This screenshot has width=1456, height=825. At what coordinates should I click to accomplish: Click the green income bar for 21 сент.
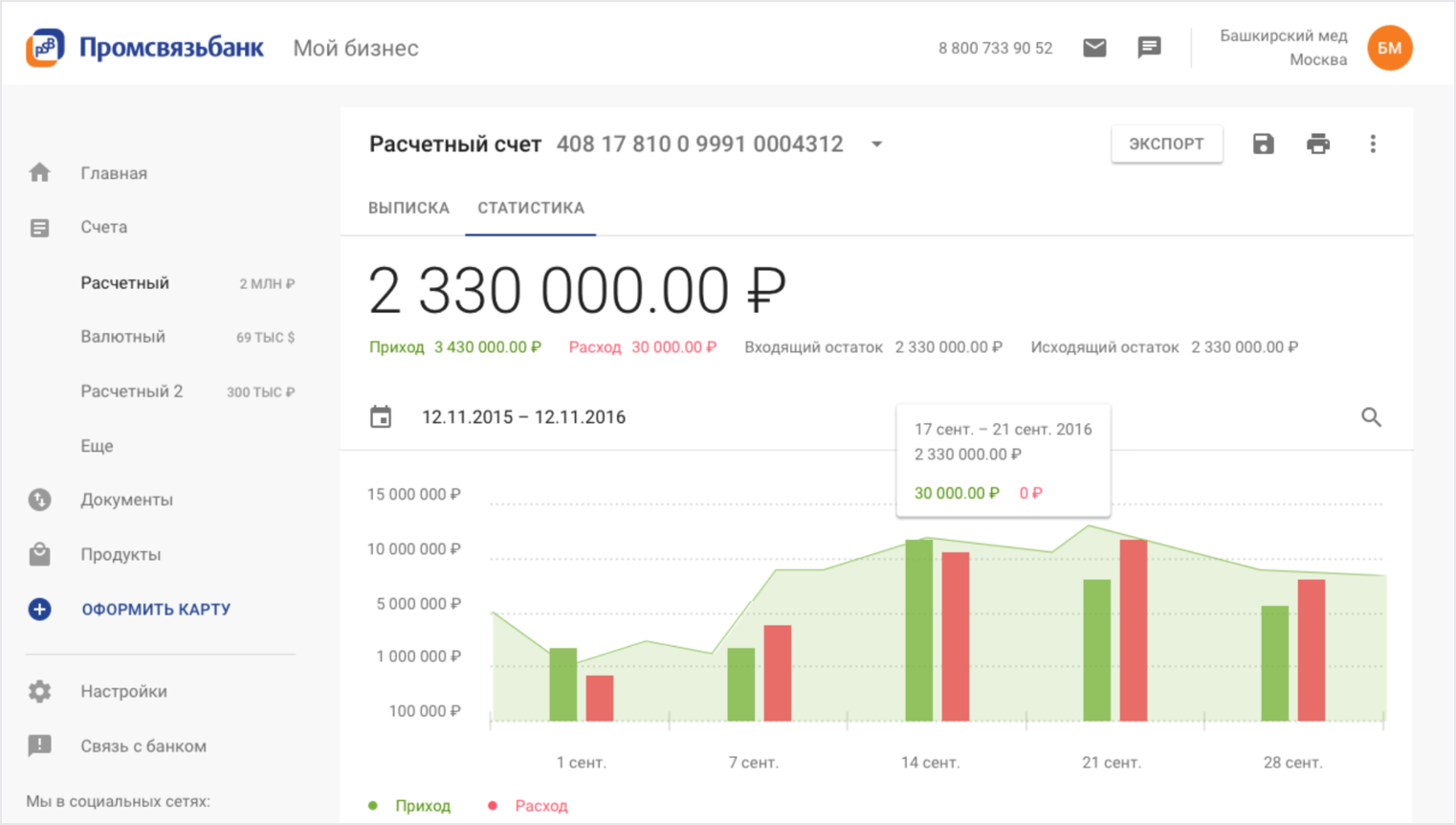point(1097,650)
